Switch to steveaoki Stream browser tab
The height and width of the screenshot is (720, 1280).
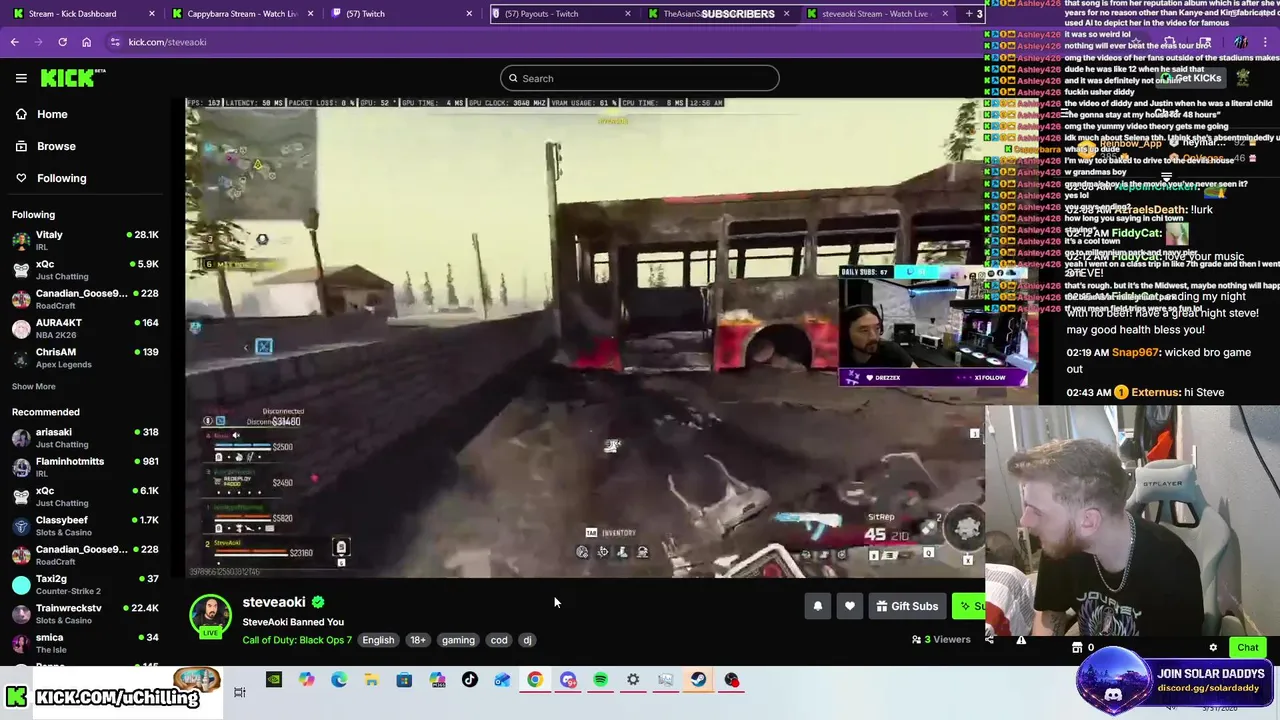click(878, 14)
